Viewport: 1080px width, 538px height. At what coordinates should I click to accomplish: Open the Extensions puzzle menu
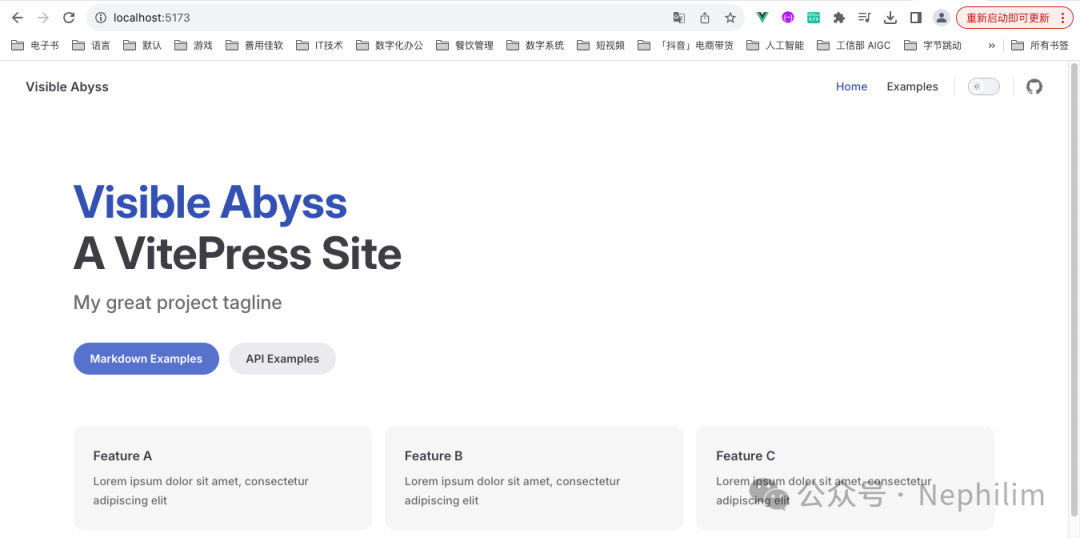839,18
